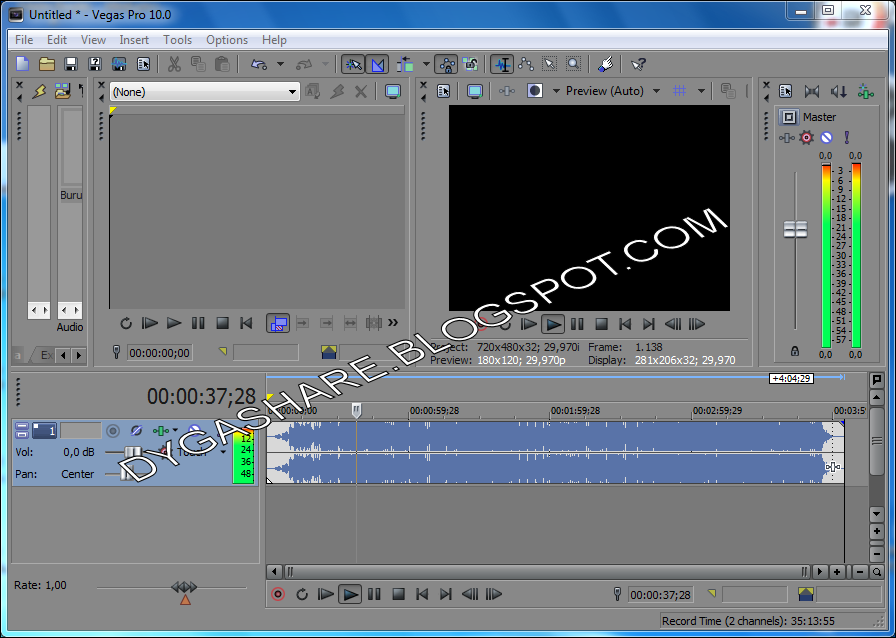Viewport: 896px width, 638px height.
Task: Arm track 1 for record
Action: coord(113,430)
